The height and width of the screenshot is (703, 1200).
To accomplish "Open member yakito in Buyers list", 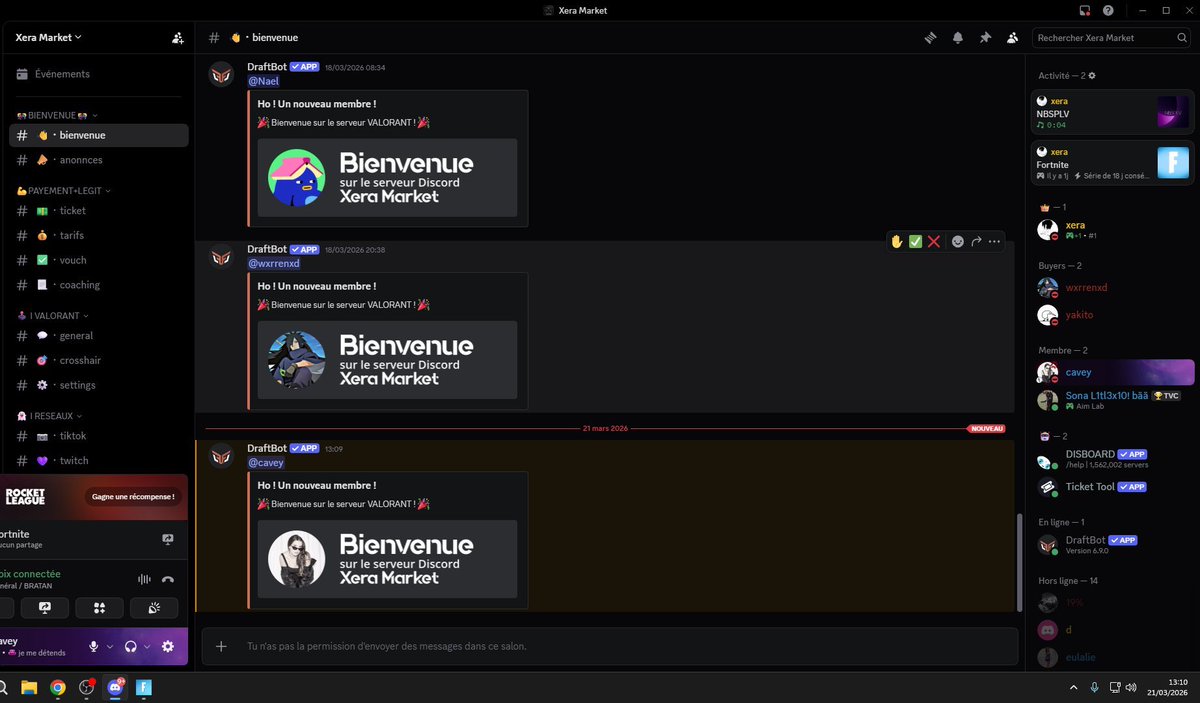I will point(1112,315).
